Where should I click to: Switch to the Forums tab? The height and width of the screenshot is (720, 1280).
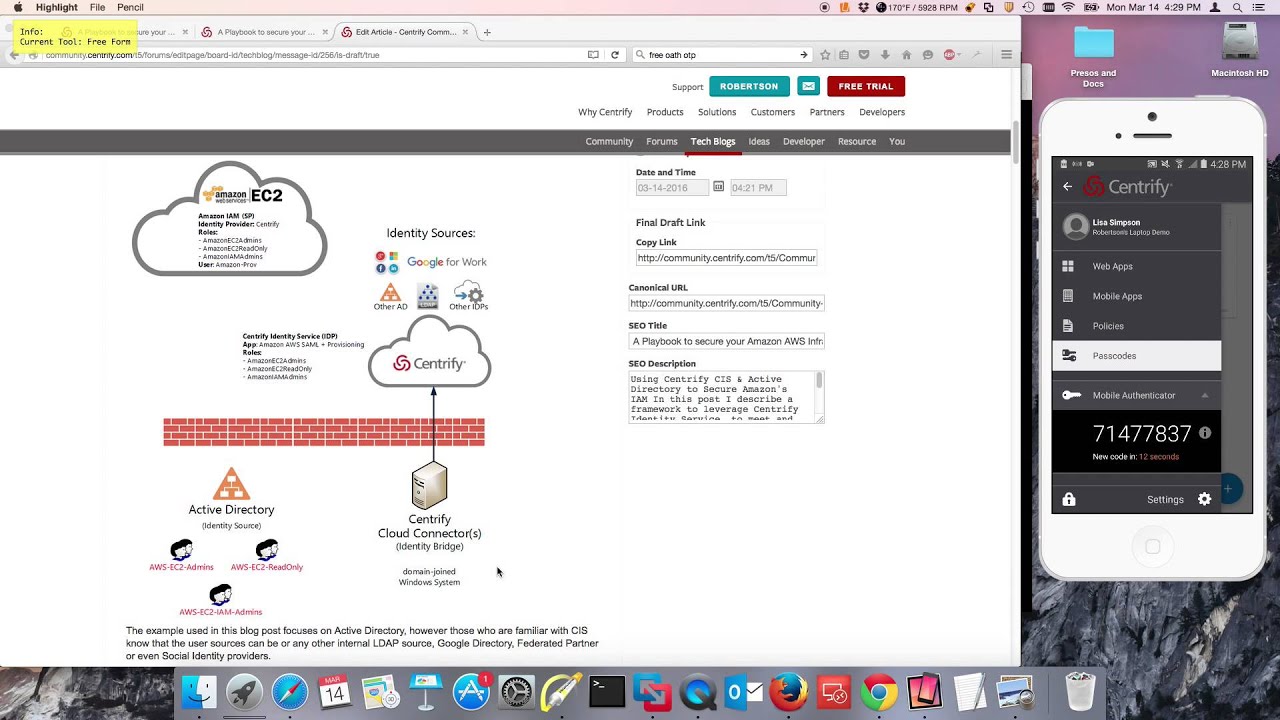[662, 142]
